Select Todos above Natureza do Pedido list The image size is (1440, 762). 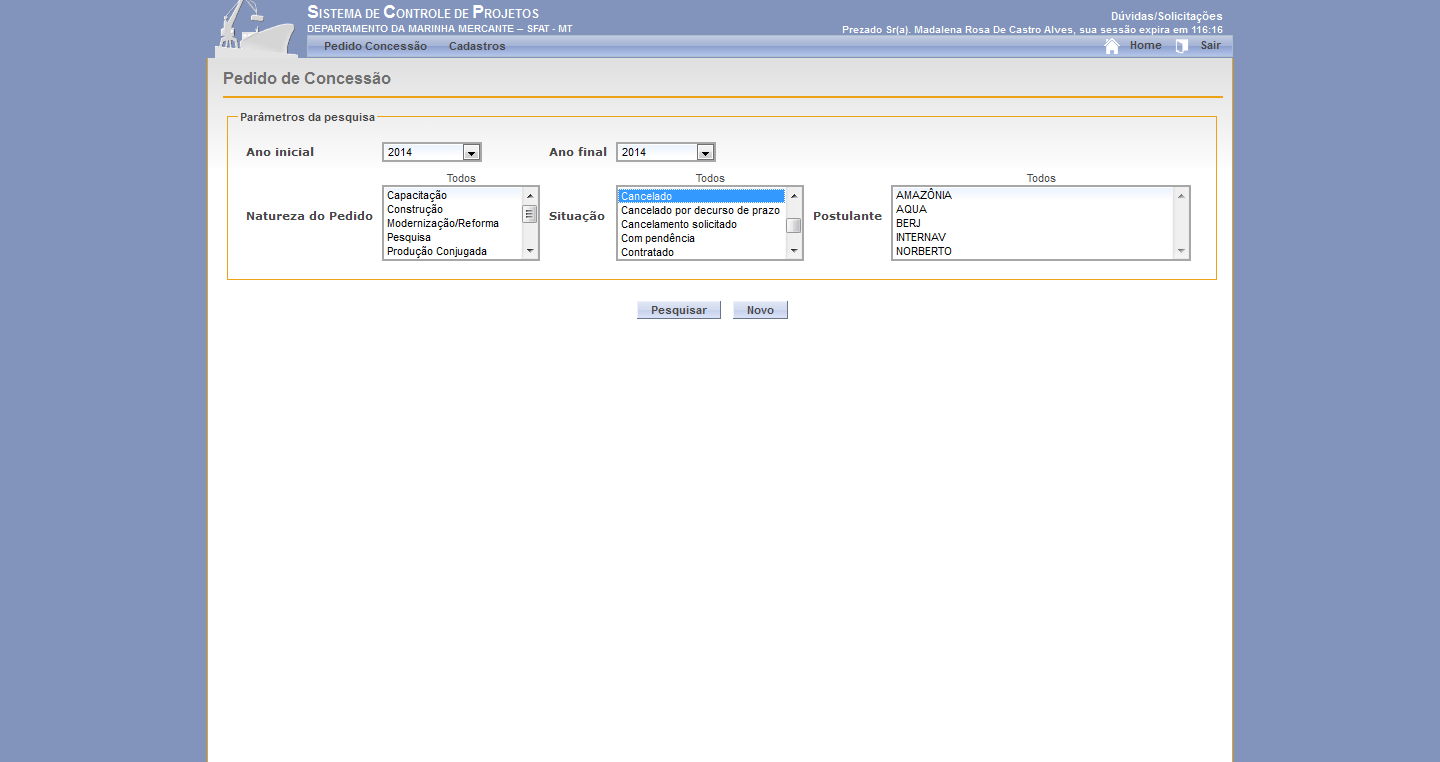461,178
